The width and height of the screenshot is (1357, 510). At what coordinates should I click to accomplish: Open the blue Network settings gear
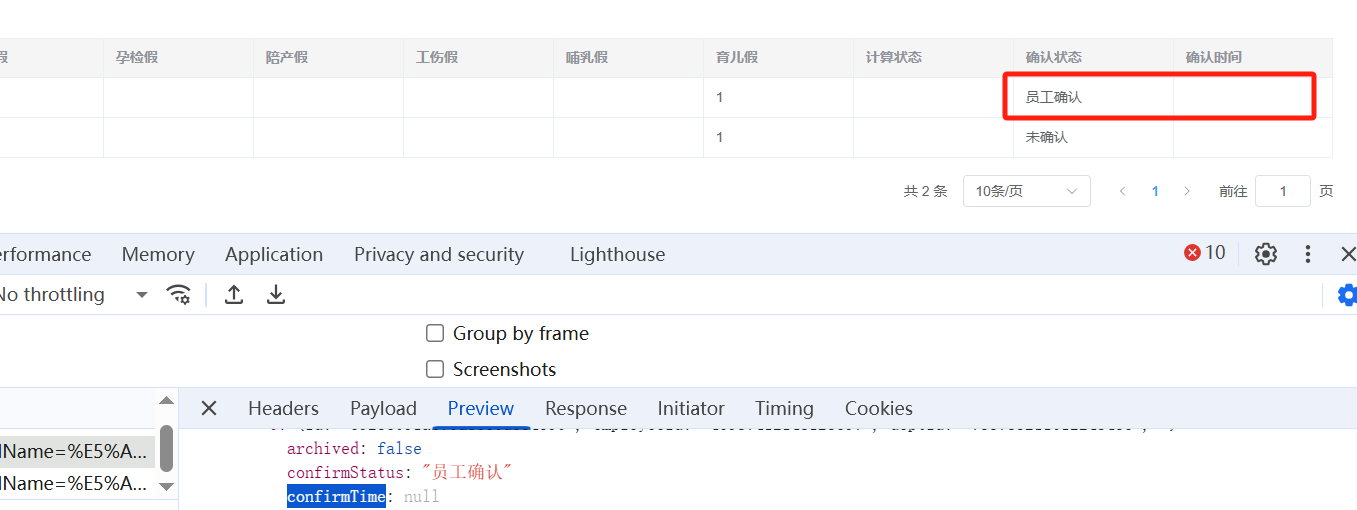[x=1347, y=295]
